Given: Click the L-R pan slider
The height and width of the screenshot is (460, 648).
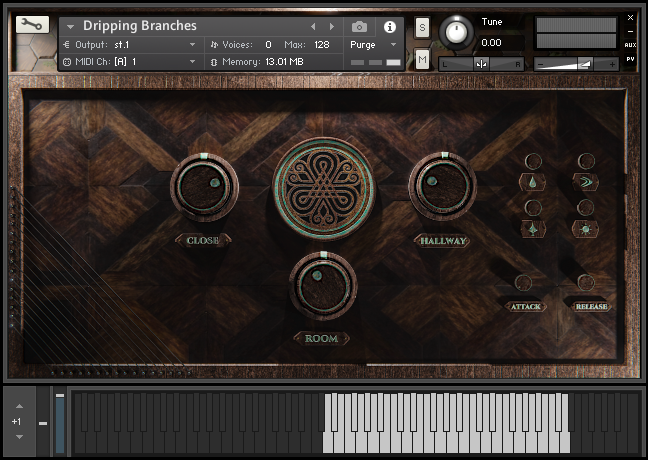Looking at the screenshot, I should tap(481, 64).
